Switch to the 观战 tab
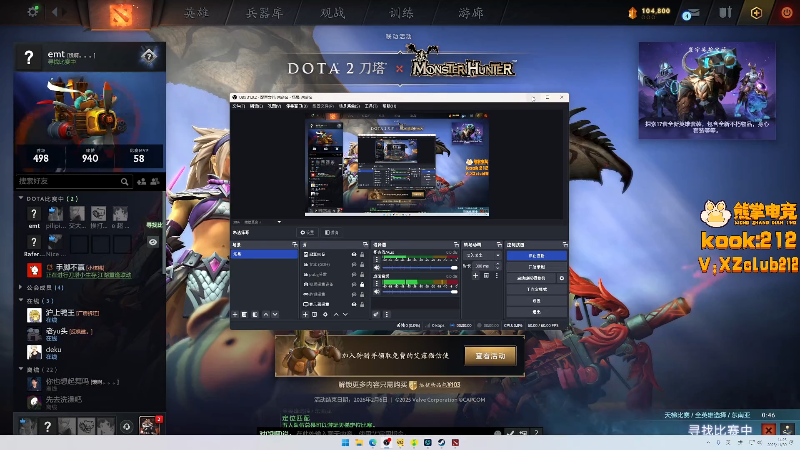Screen dimensions: 800x450 (333, 13)
